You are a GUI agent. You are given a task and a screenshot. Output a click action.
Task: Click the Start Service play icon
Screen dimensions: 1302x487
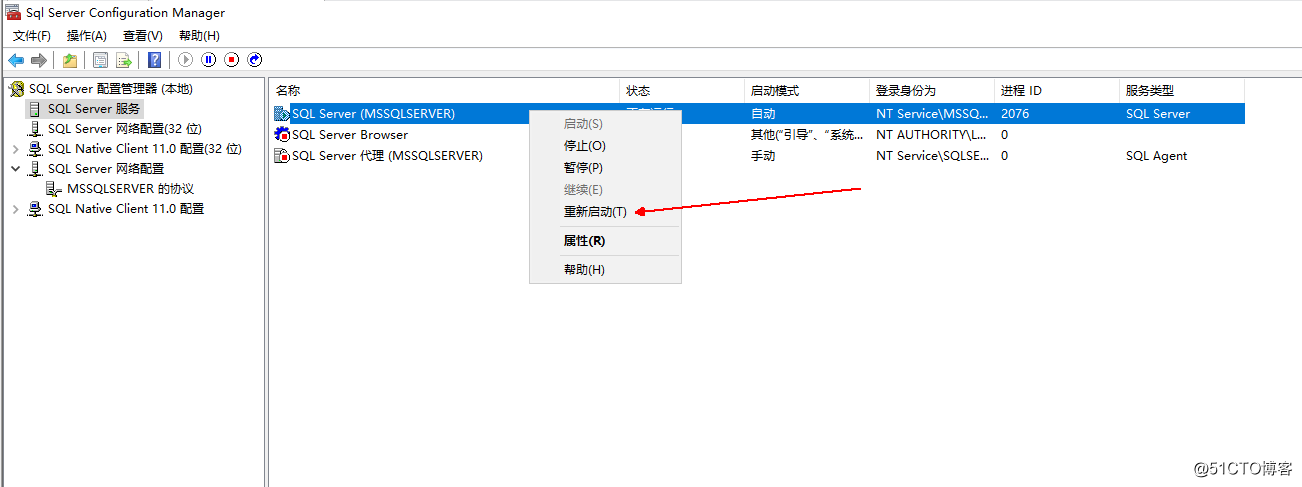point(186,60)
